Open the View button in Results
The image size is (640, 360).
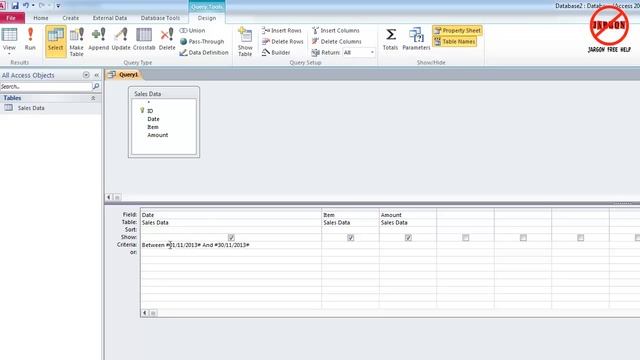[x=9, y=39]
